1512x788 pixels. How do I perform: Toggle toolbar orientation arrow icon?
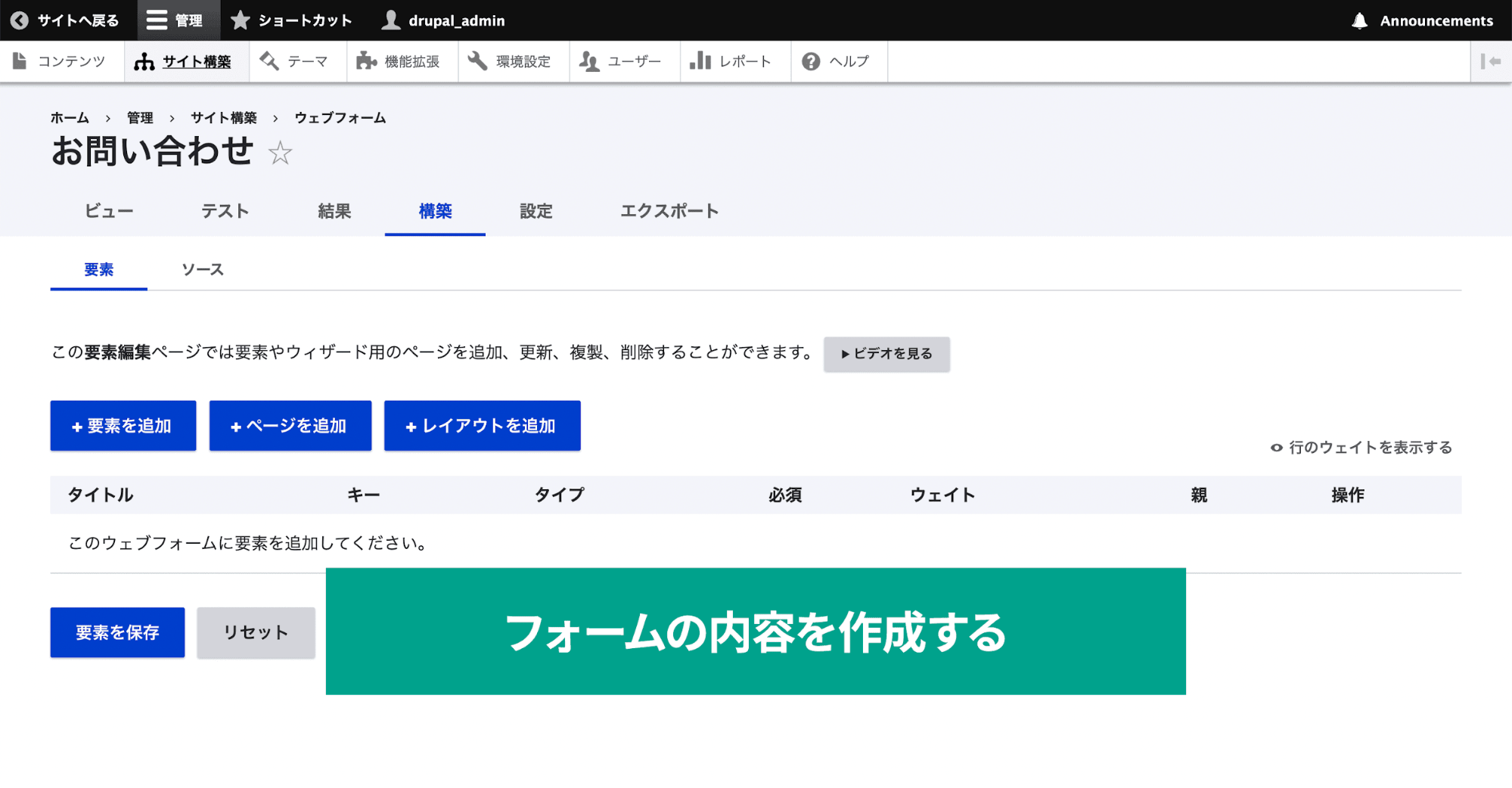(1491, 61)
